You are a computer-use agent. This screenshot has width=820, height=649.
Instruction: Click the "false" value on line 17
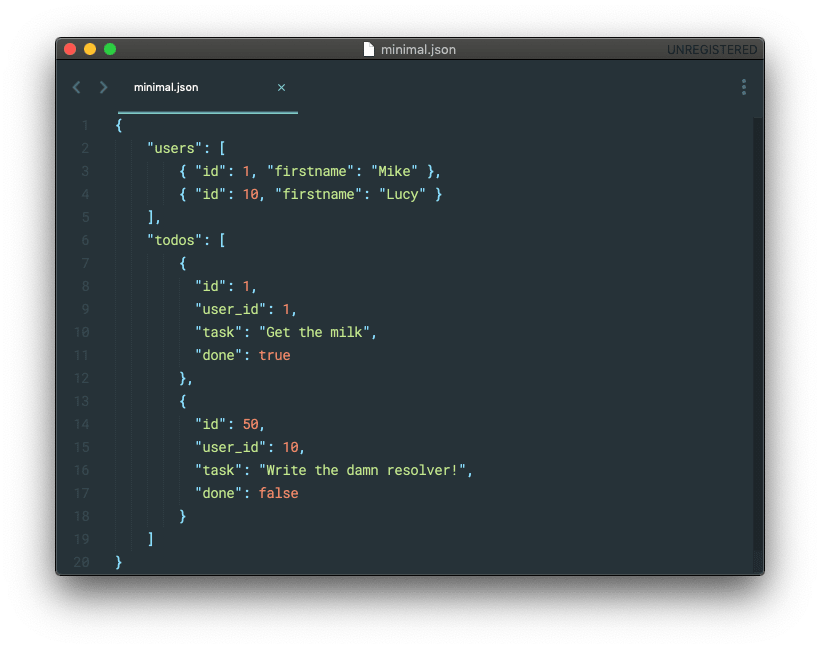278,493
